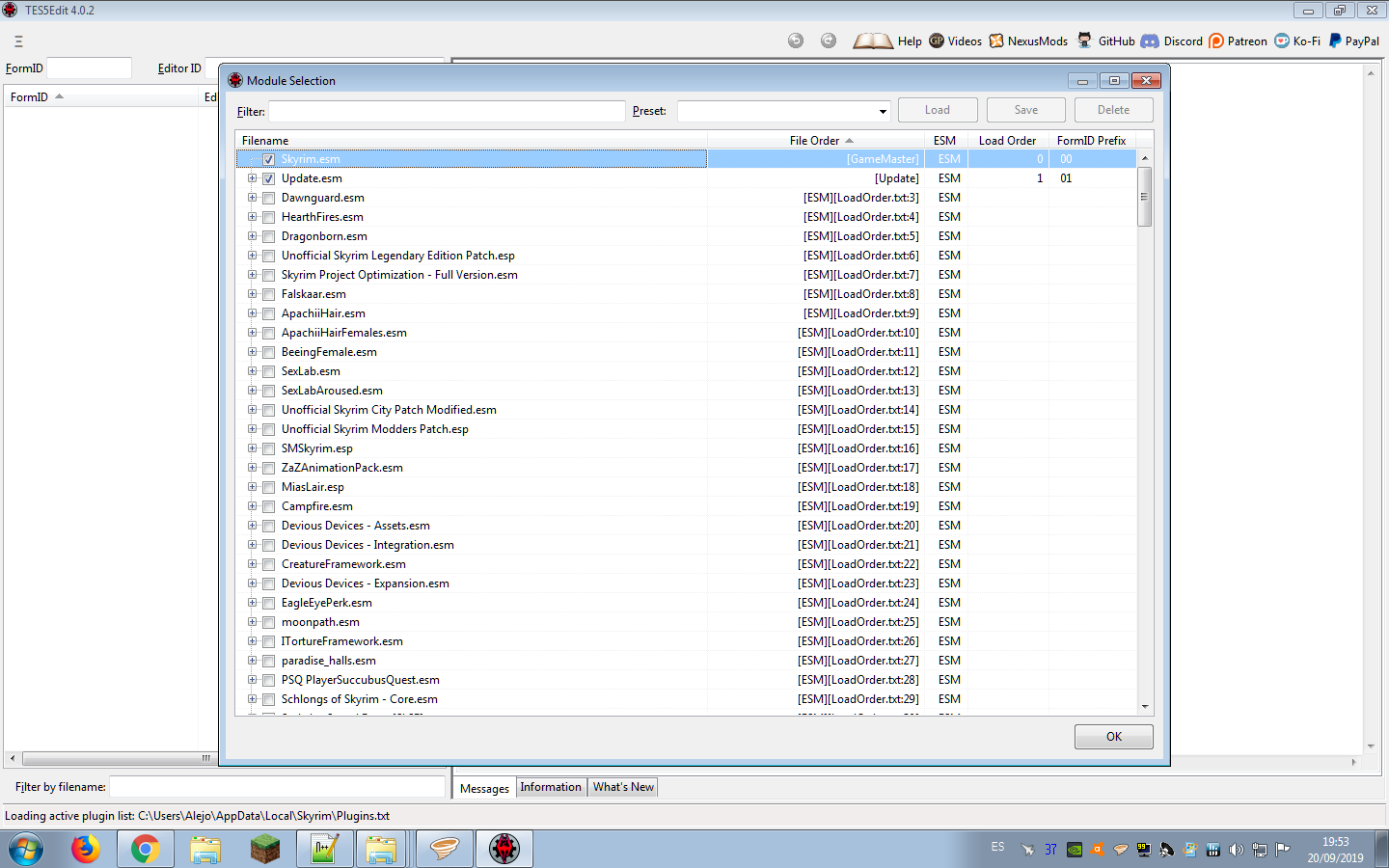Expand the moonpath.esm tree node
The height and width of the screenshot is (868, 1389).
pos(253,622)
